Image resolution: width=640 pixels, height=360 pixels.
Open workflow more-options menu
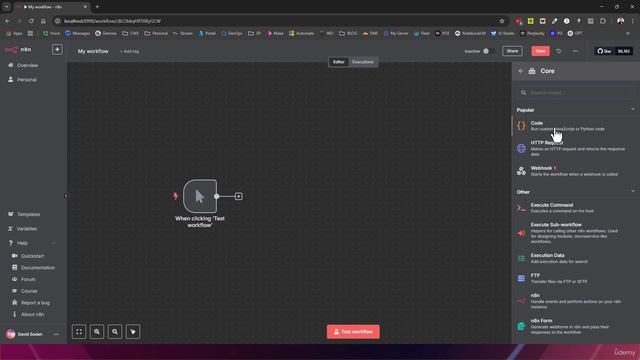tap(575, 51)
